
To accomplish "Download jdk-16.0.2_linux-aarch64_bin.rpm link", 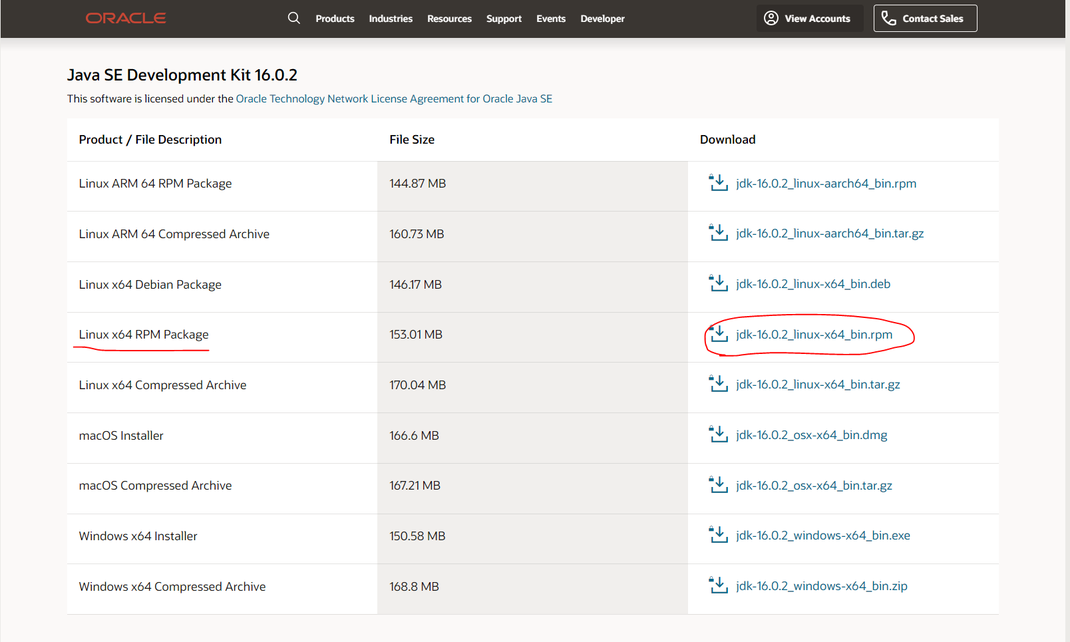I will pyautogui.click(x=826, y=184).
